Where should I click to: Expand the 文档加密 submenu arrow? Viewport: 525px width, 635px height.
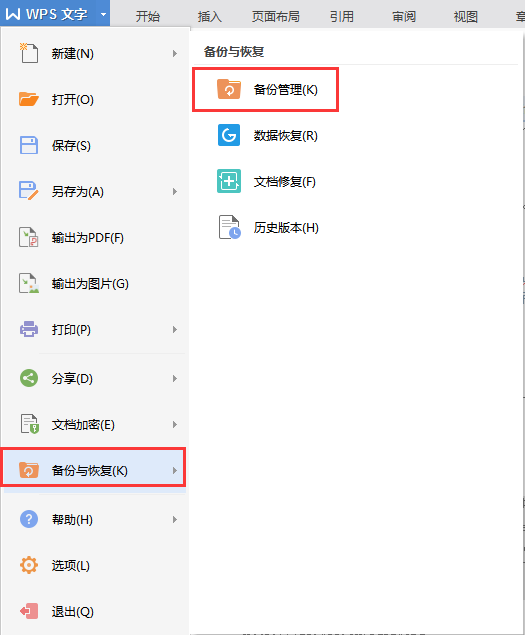[175, 424]
